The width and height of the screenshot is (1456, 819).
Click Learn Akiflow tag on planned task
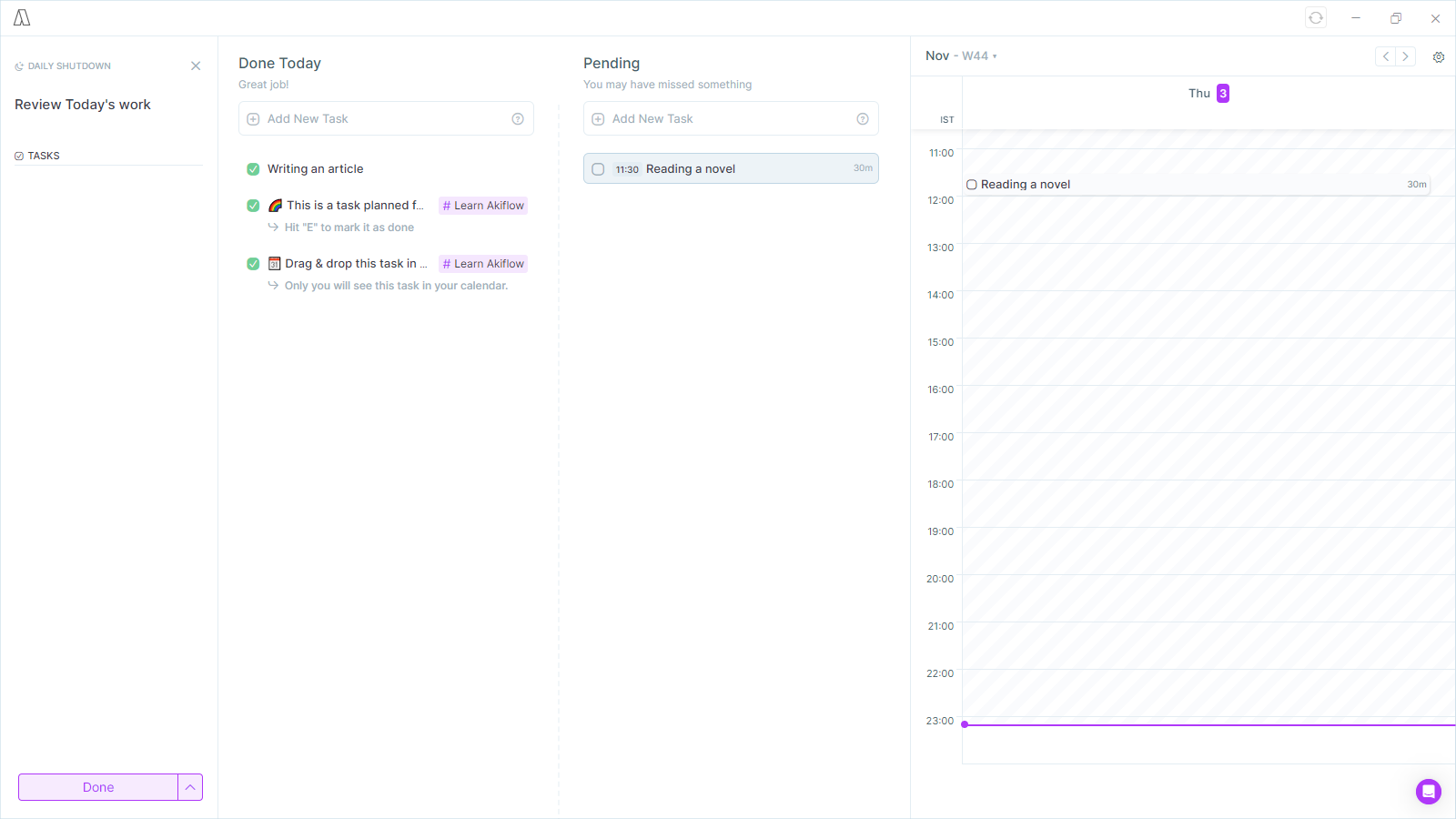(x=483, y=206)
